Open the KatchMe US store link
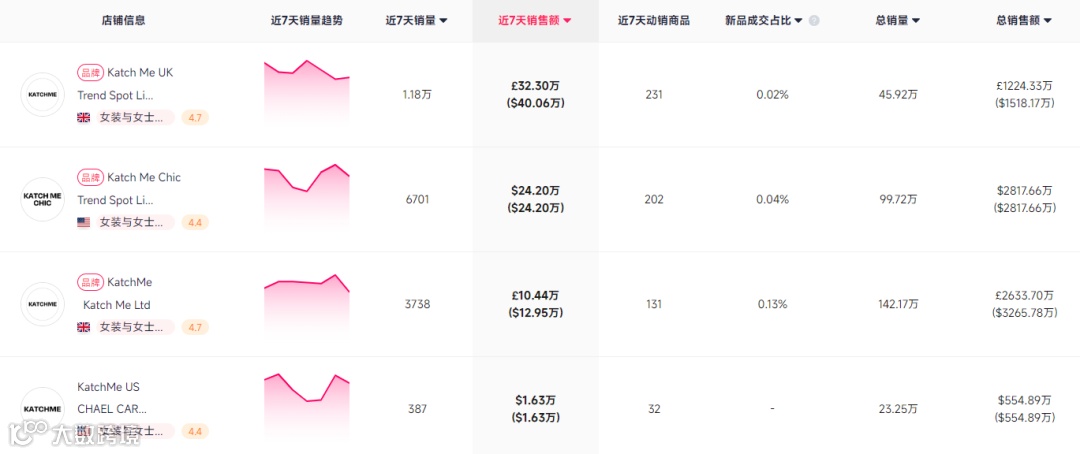Image resolution: width=1080 pixels, height=454 pixels. pos(108,386)
